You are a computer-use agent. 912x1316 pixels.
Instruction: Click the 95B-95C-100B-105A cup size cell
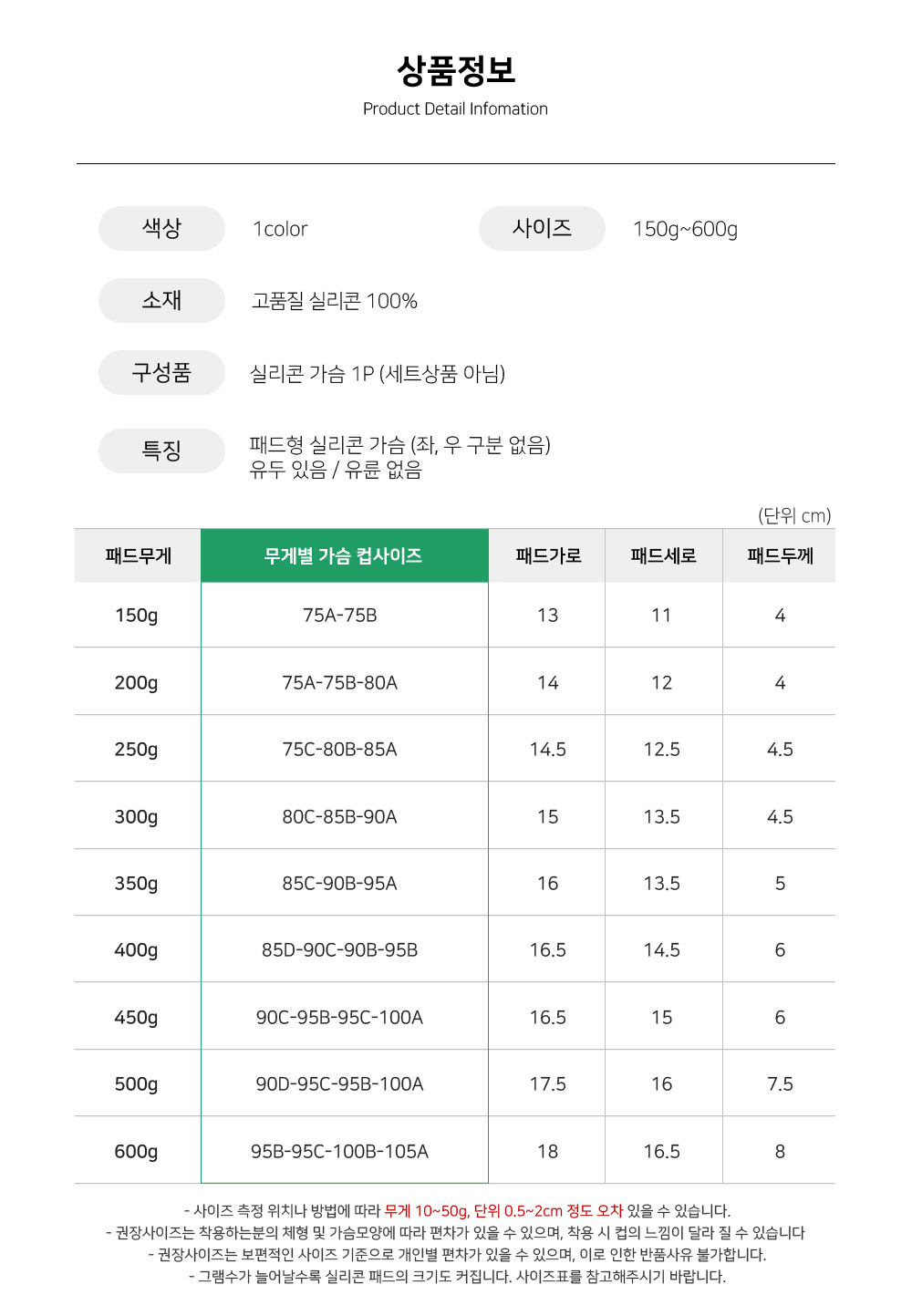[339, 1152]
